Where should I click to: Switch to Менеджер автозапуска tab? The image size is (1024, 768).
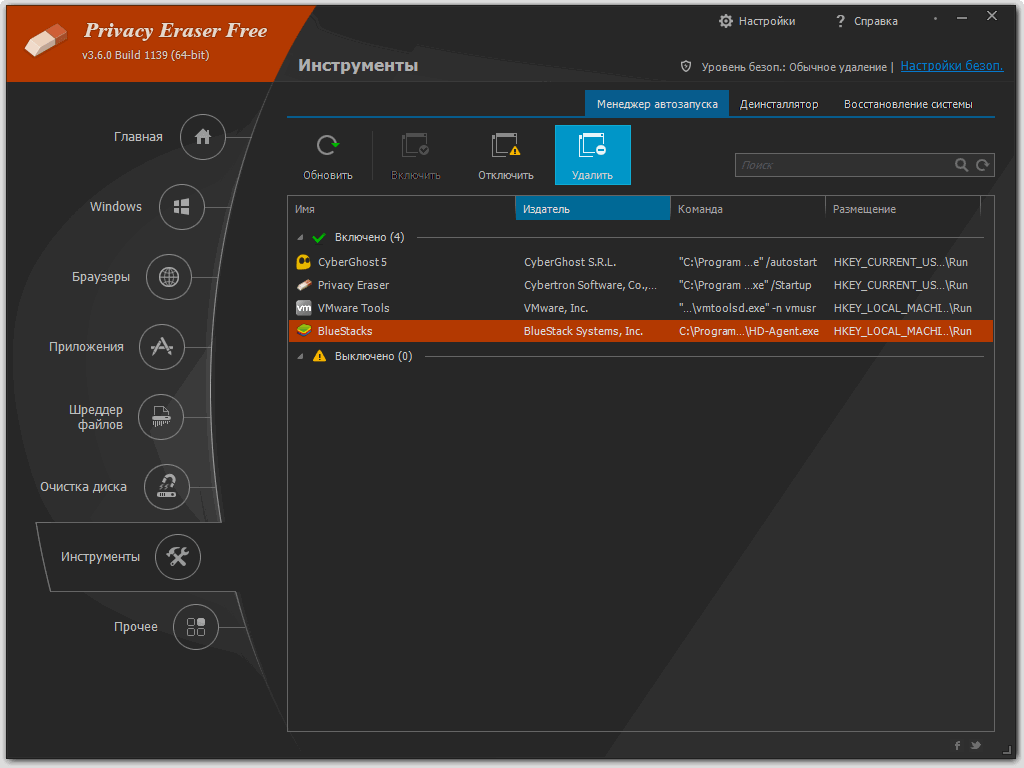[657, 104]
